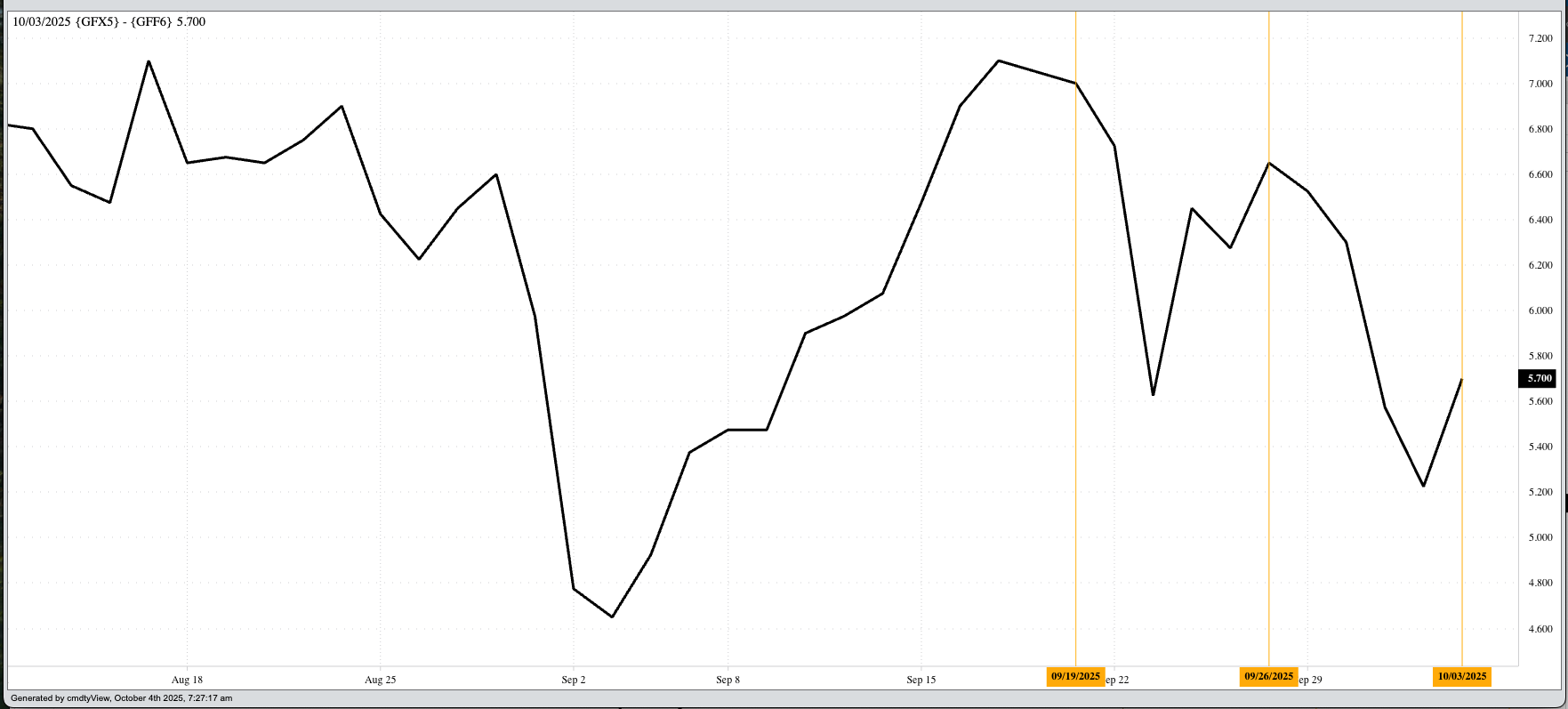Click the Sep 8 x-axis date label
The image size is (1568, 709).
click(728, 680)
